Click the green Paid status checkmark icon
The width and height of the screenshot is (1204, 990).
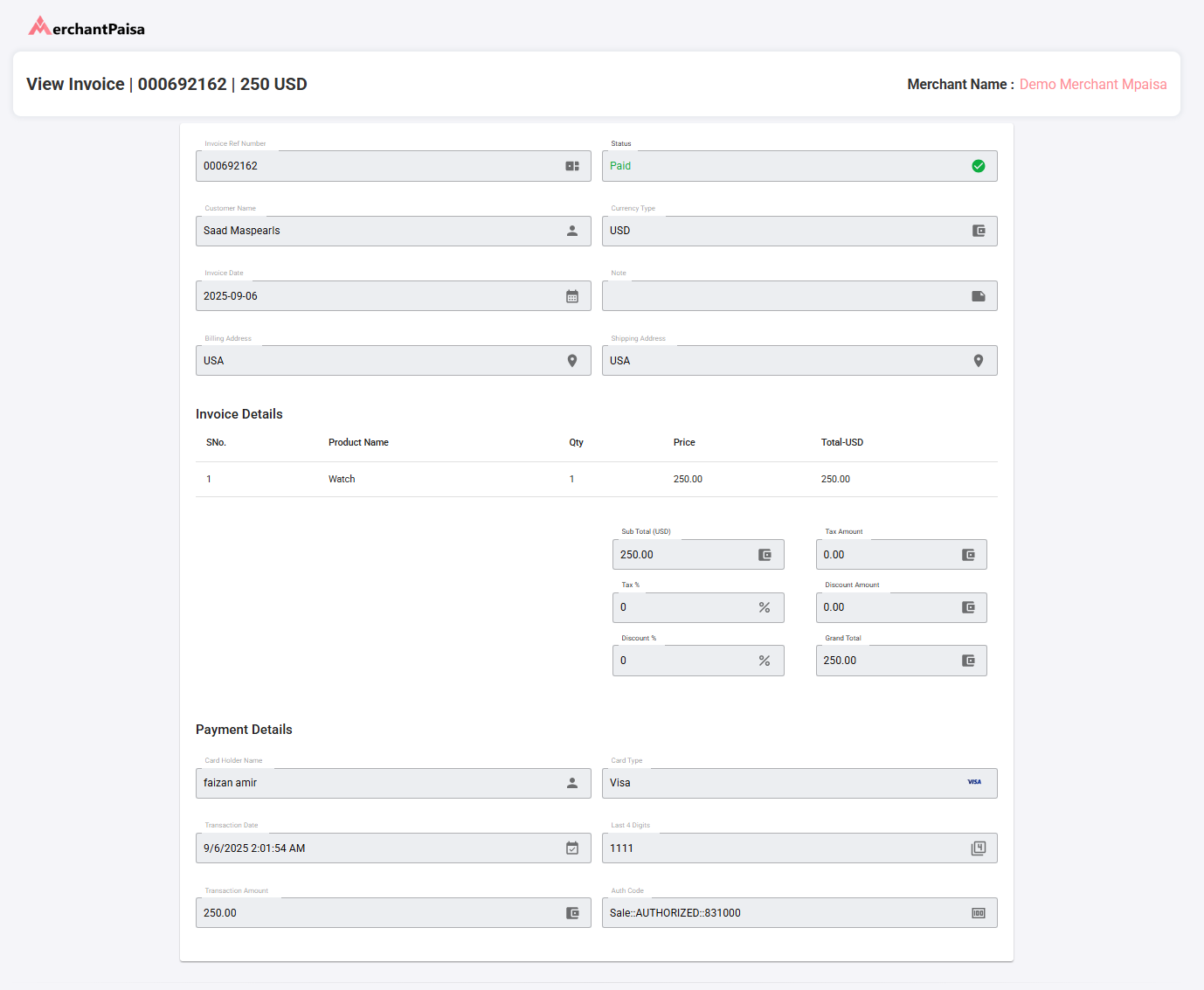point(979,166)
